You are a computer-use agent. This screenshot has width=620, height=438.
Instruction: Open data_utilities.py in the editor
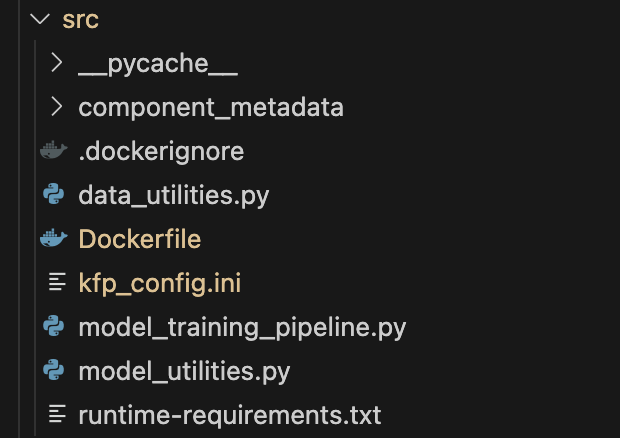coord(174,195)
